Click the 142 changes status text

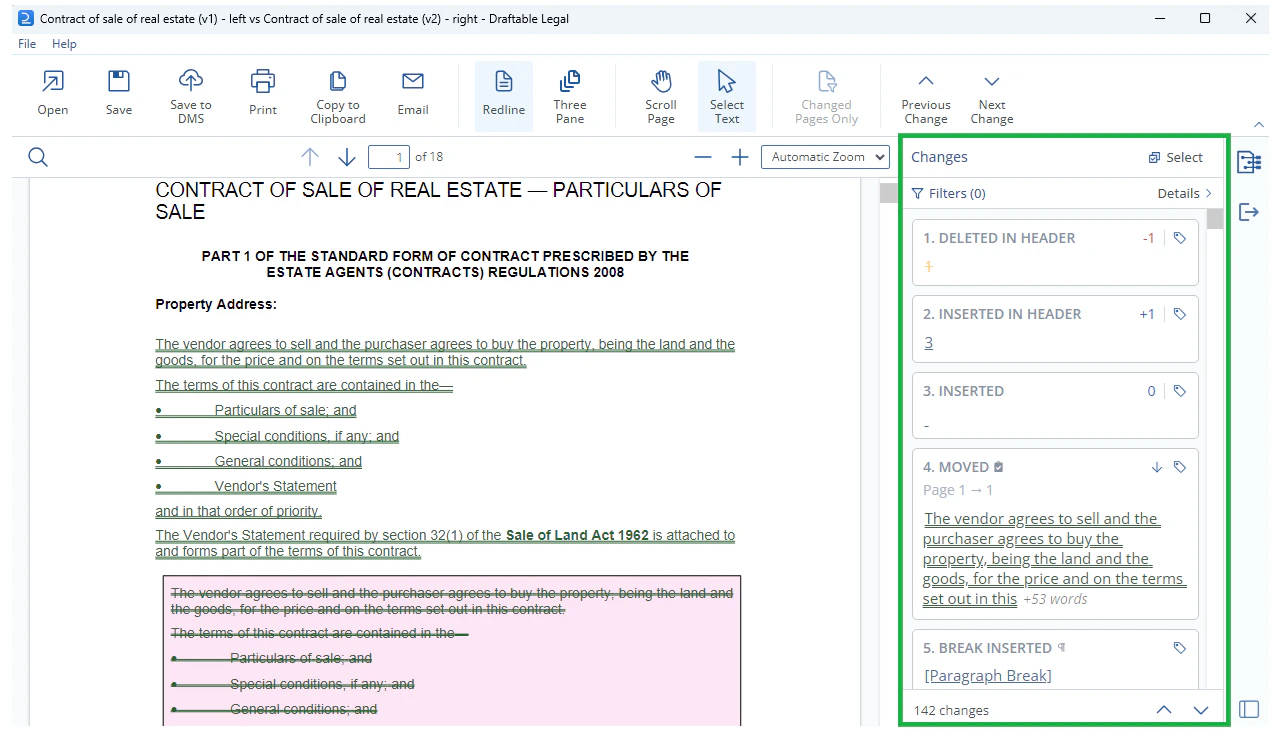[951, 711]
